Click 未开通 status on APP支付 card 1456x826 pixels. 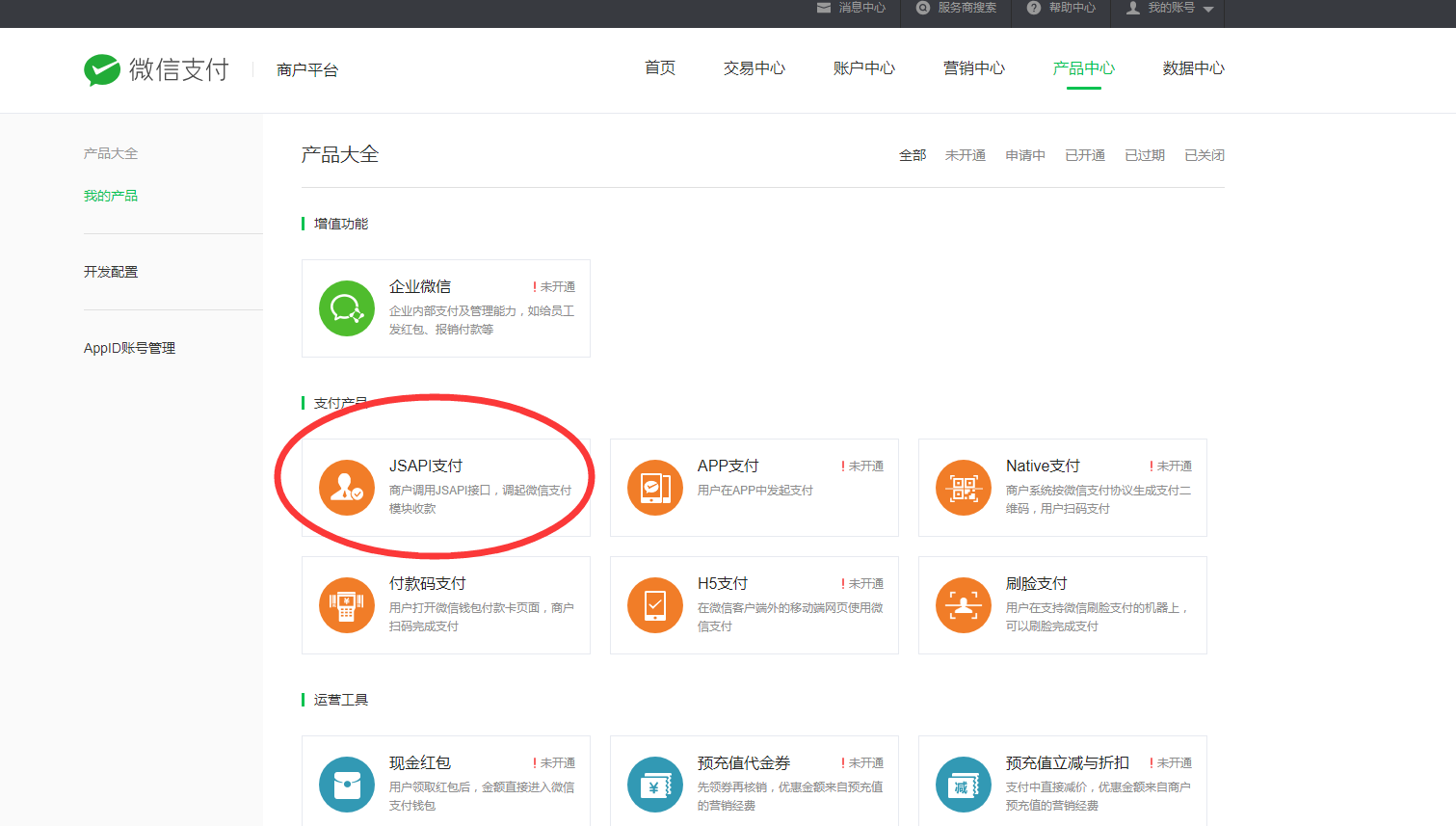point(862,466)
